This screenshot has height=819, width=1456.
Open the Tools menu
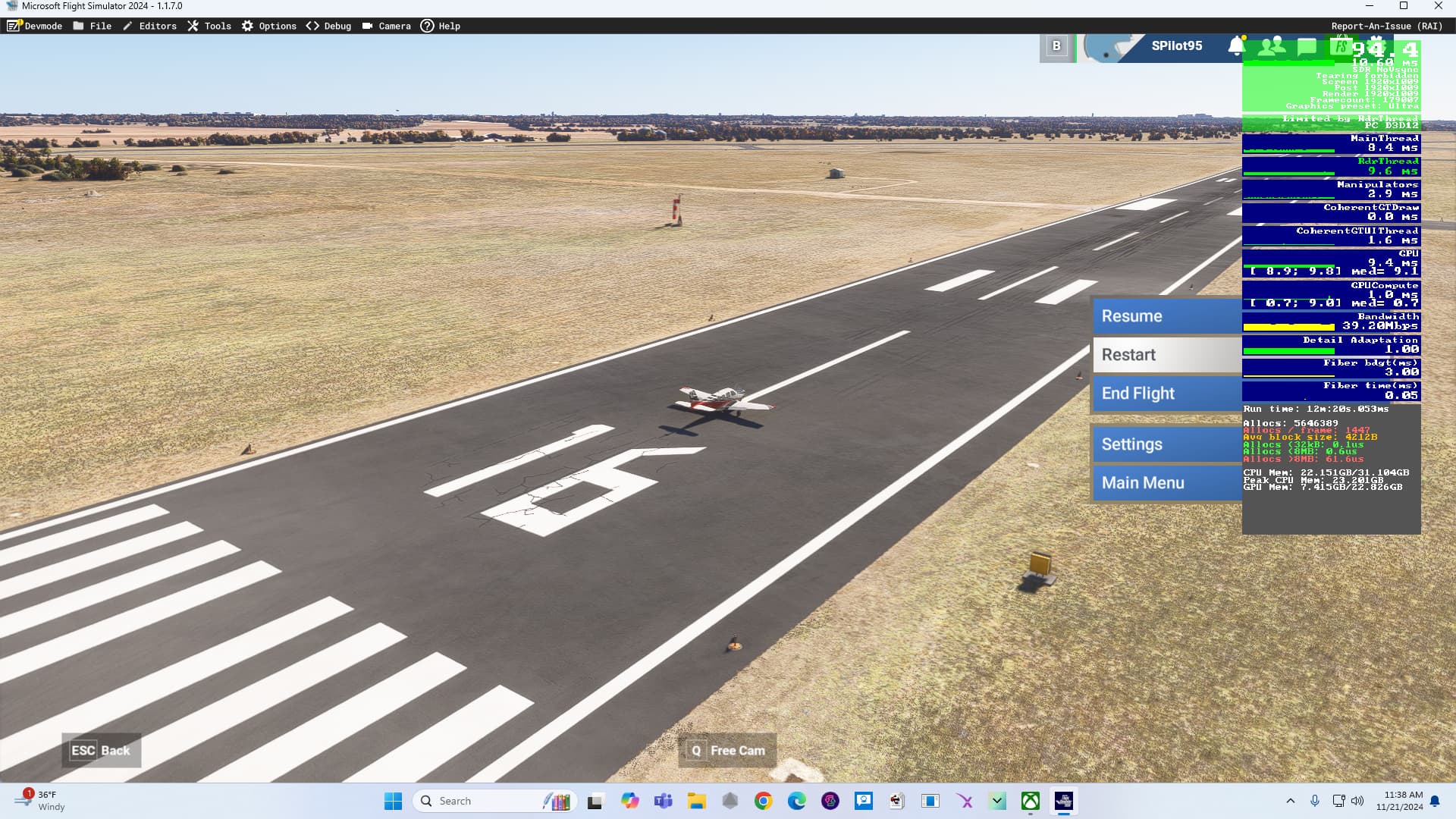tap(209, 26)
